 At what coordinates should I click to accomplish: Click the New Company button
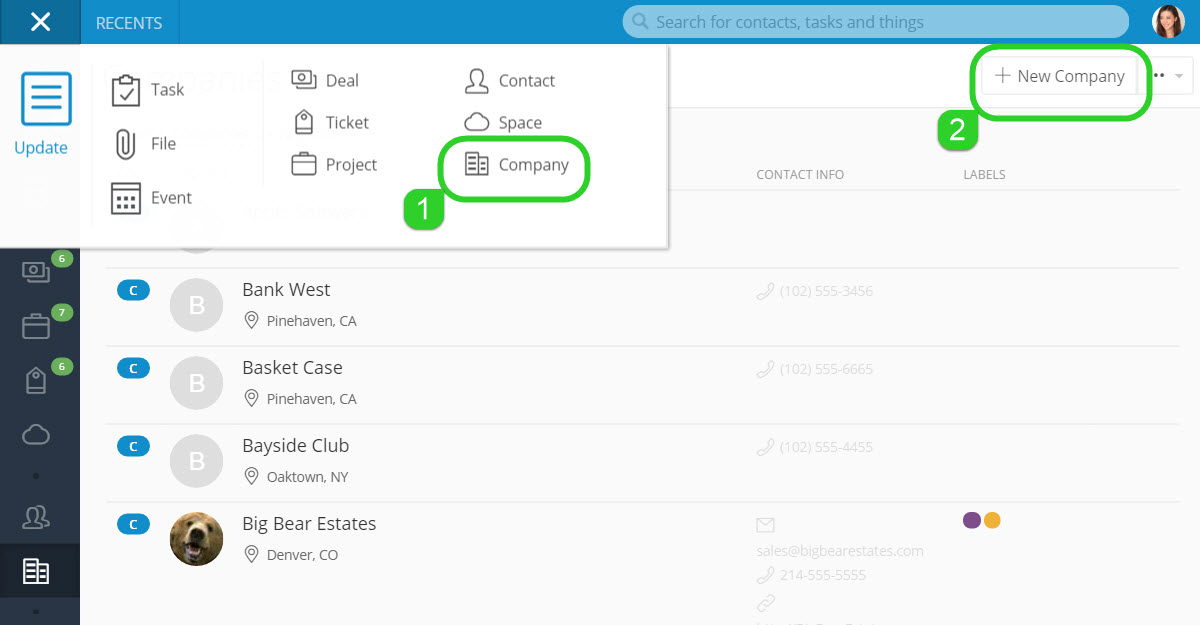(1060, 76)
